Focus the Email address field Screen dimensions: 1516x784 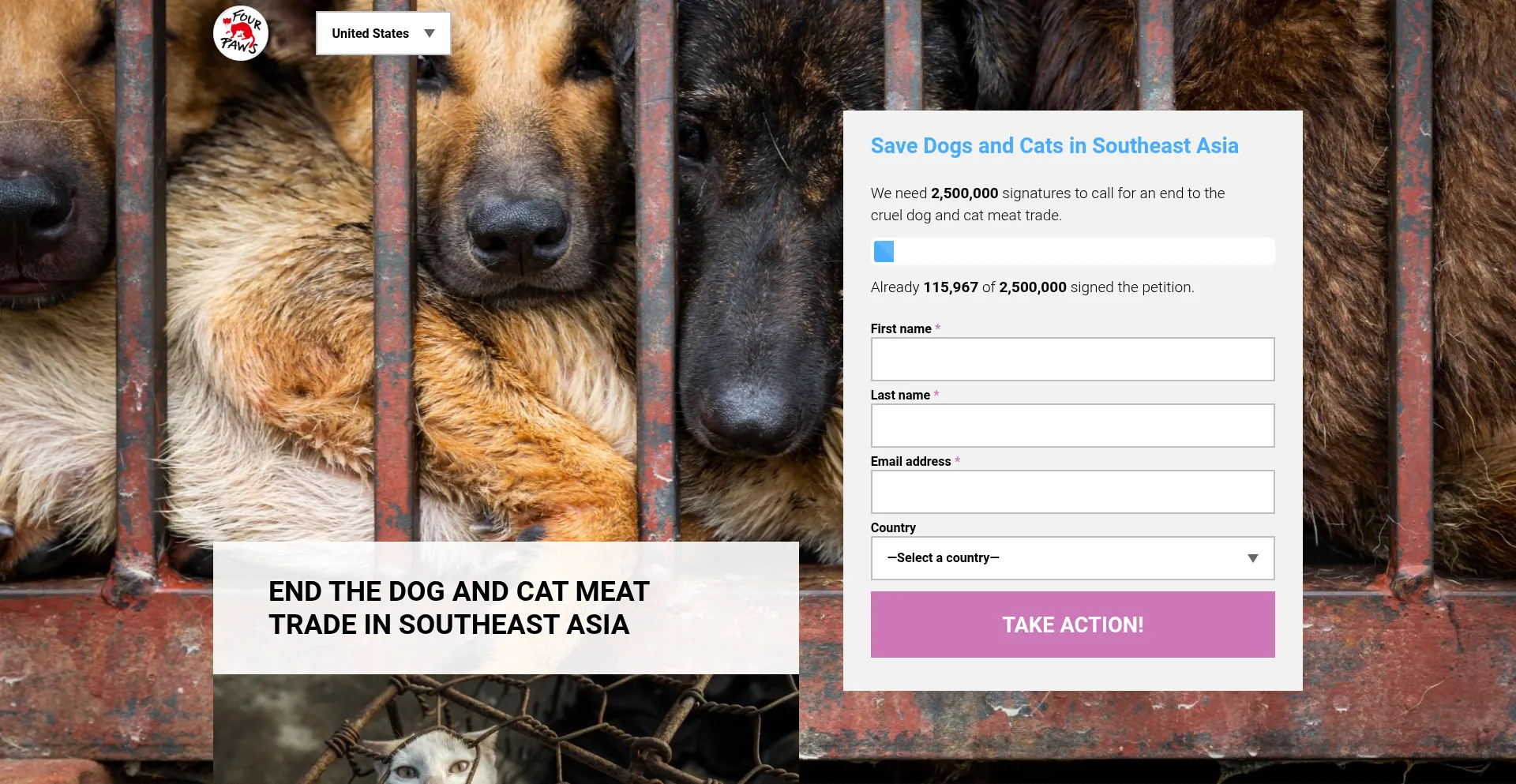click(1072, 492)
